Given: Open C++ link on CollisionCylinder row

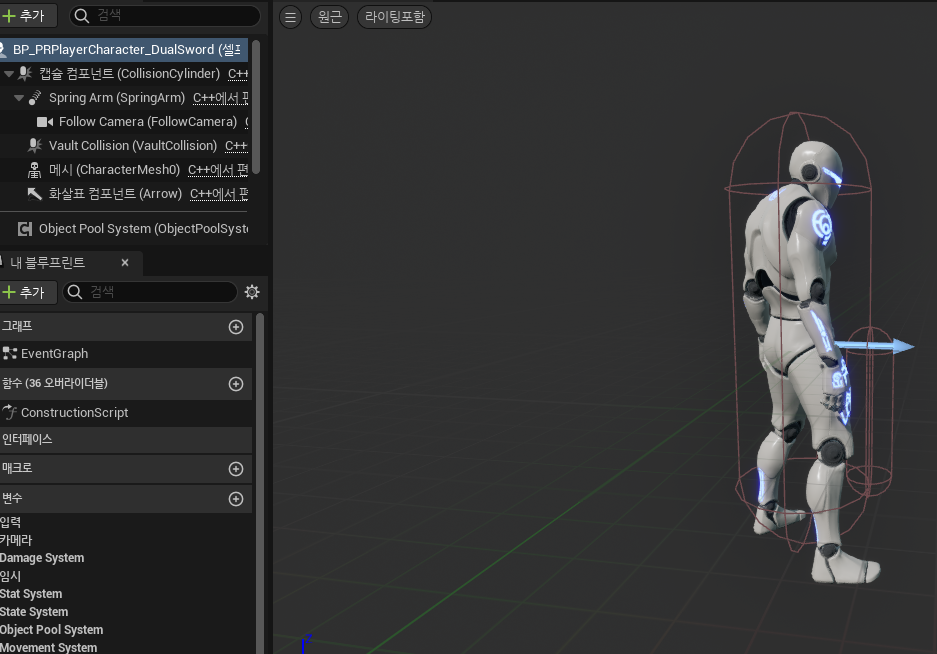Looking at the screenshot, I should click(x=238, y=74).
